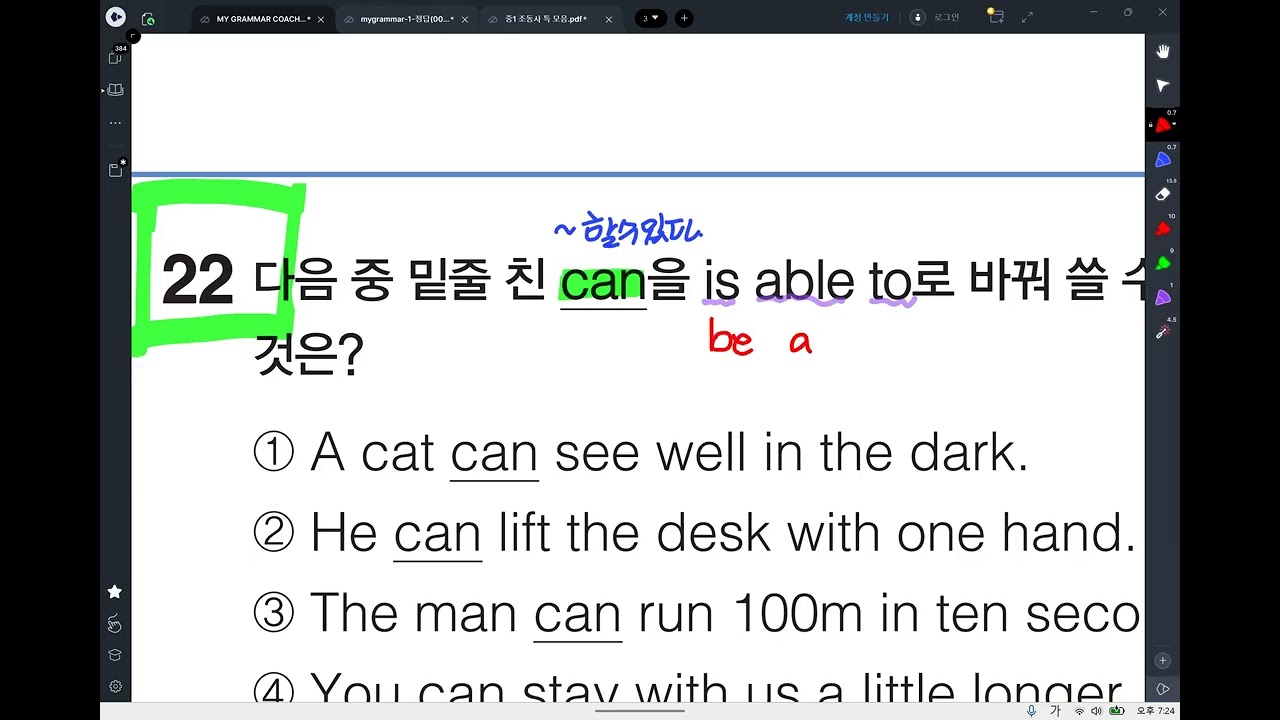Screen dimensions: 1280x720
Task: Open the favorites star in sidebar
Action: coord(115,592)
